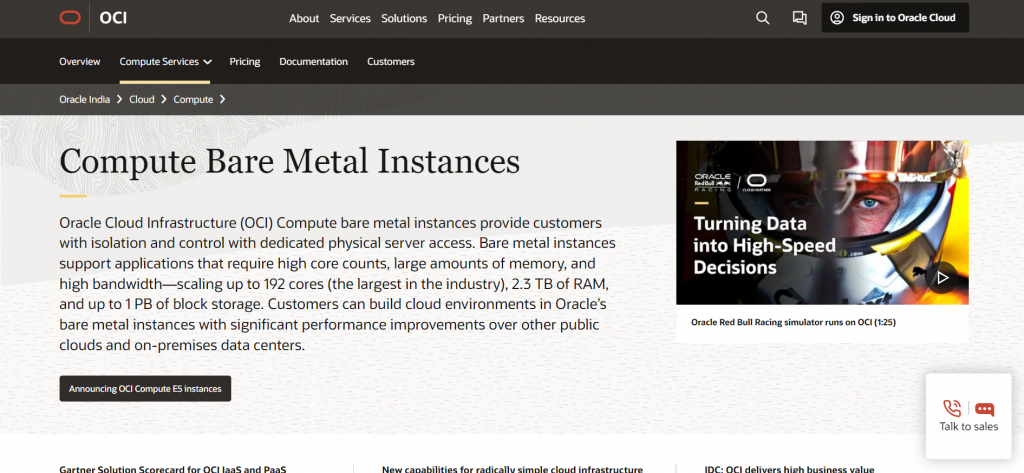Open New capabilities for cloud infrastructure link
Image resolution: width=1024 pixels, height=473 pixels.
(x=513, y=469)
